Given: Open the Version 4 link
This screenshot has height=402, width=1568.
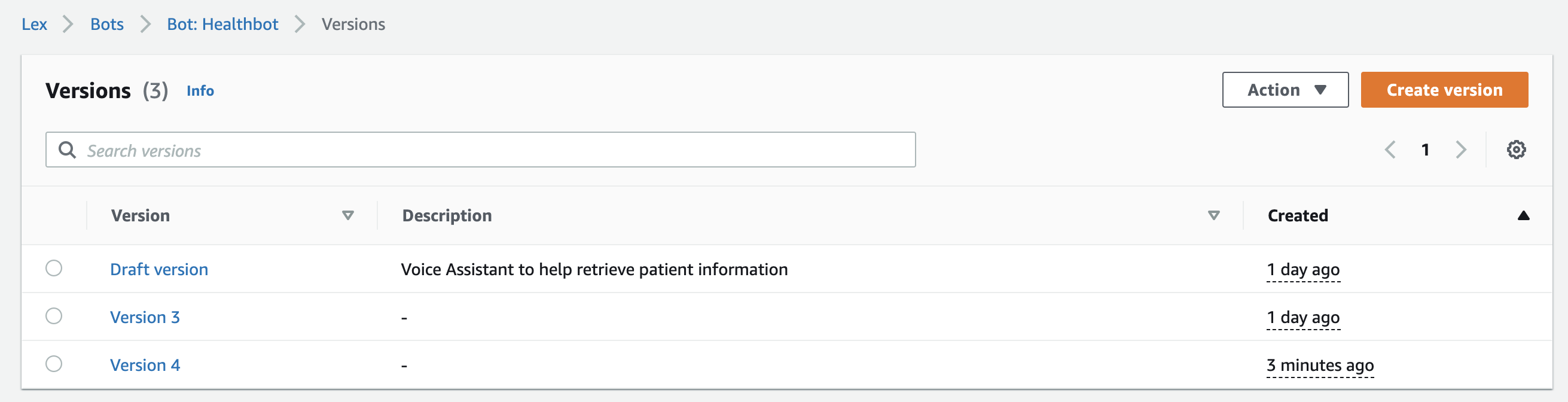Looking at the screenshot, I should 145,365.
